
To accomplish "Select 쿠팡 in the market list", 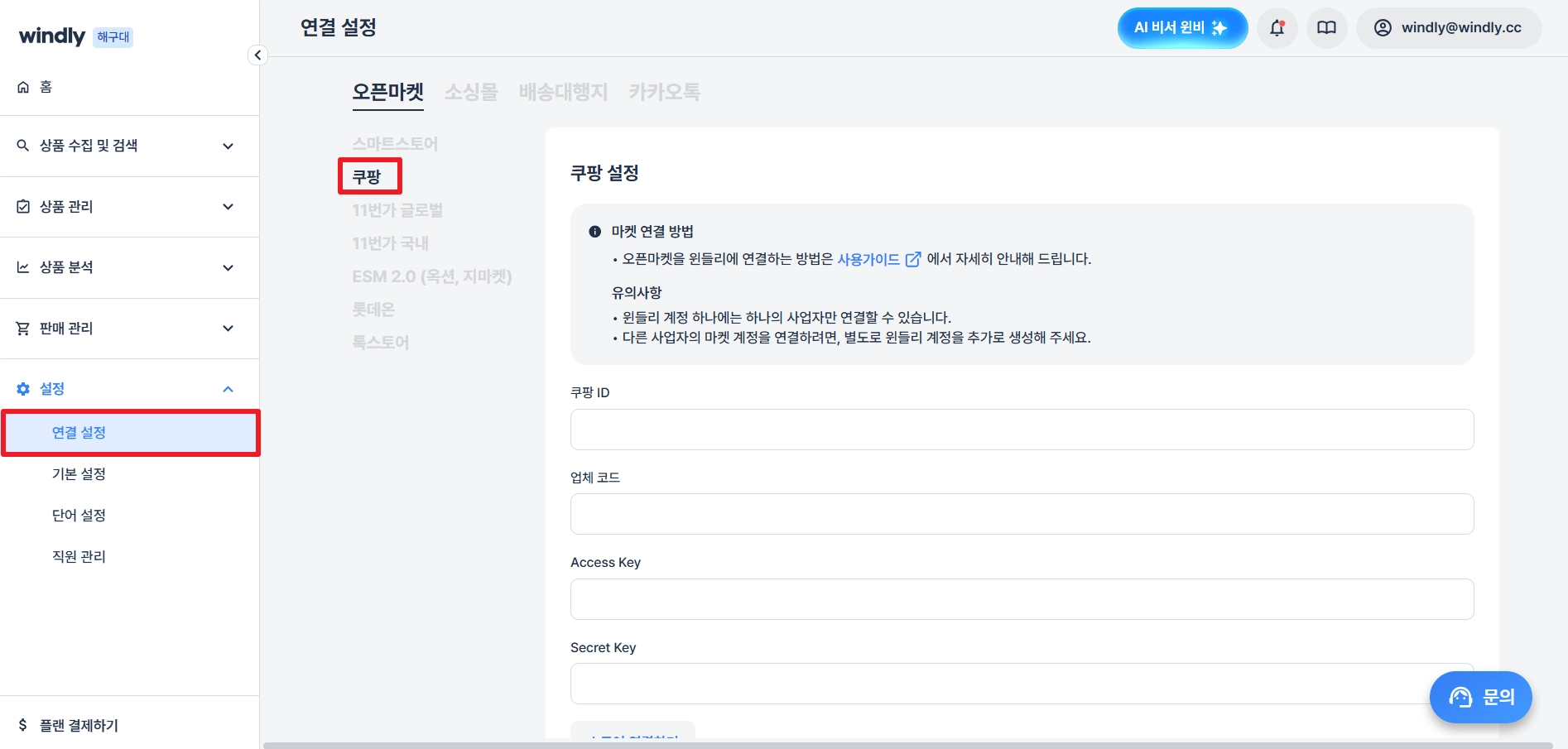I will 367,177.
